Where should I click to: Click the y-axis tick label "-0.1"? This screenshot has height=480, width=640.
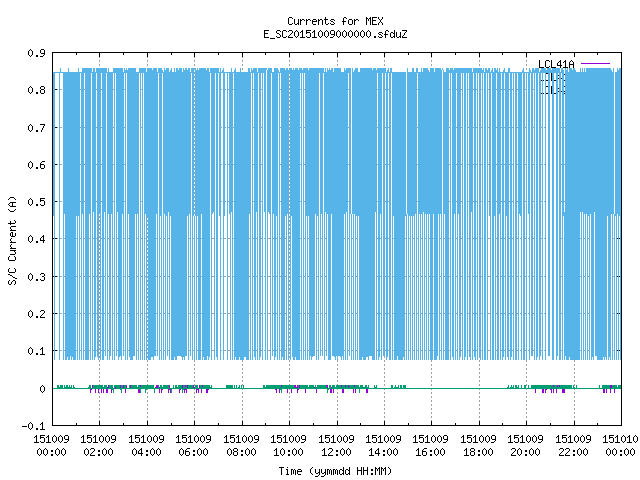coord(33,426)
